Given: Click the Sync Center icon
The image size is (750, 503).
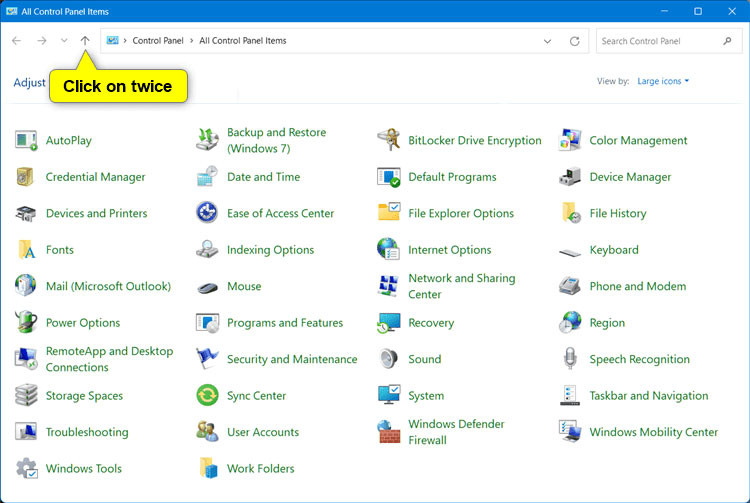Looking at the screenshot, I should click(x=207, y=396).
